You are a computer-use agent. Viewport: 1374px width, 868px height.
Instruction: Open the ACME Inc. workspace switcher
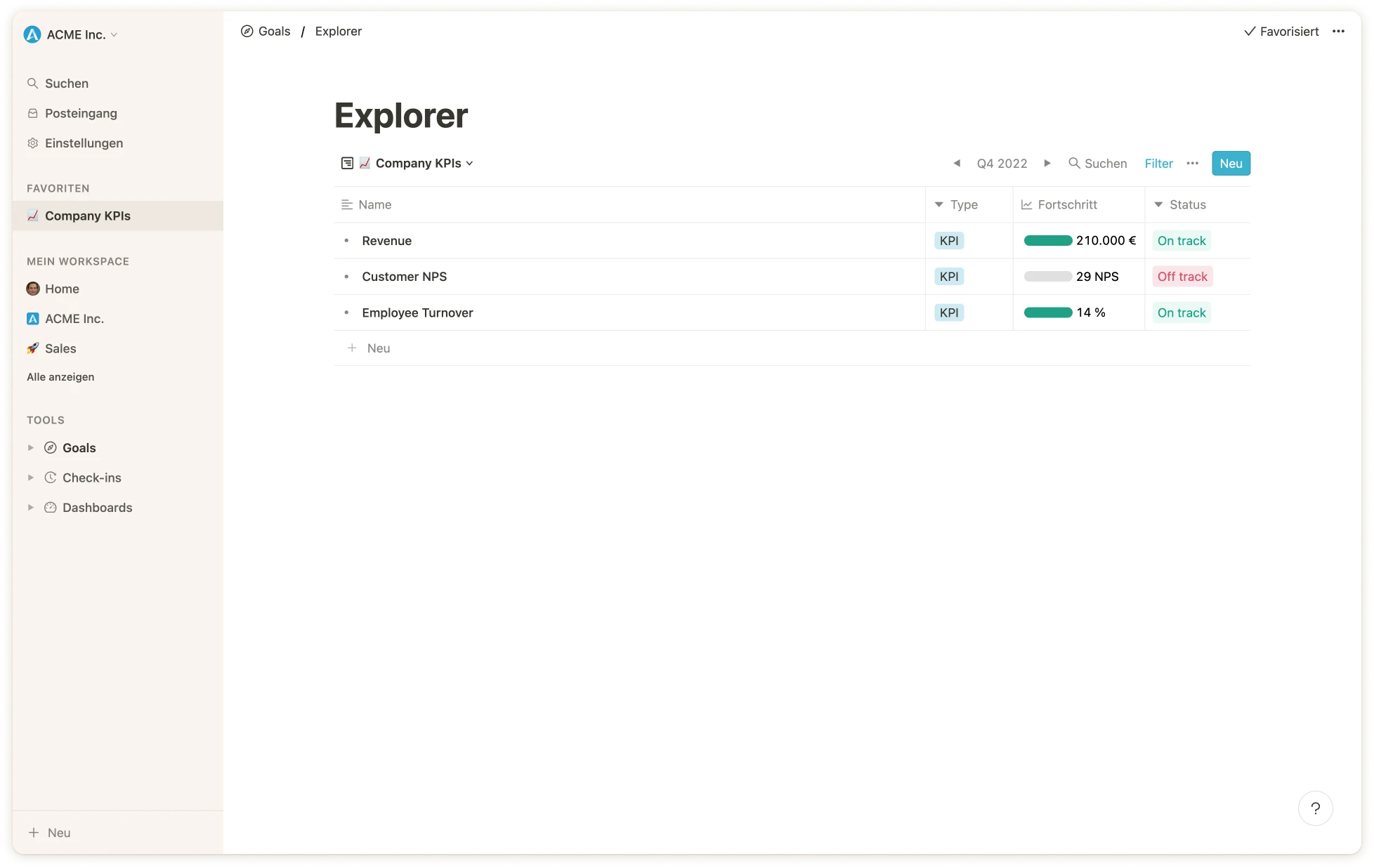[x=74, y=34]
